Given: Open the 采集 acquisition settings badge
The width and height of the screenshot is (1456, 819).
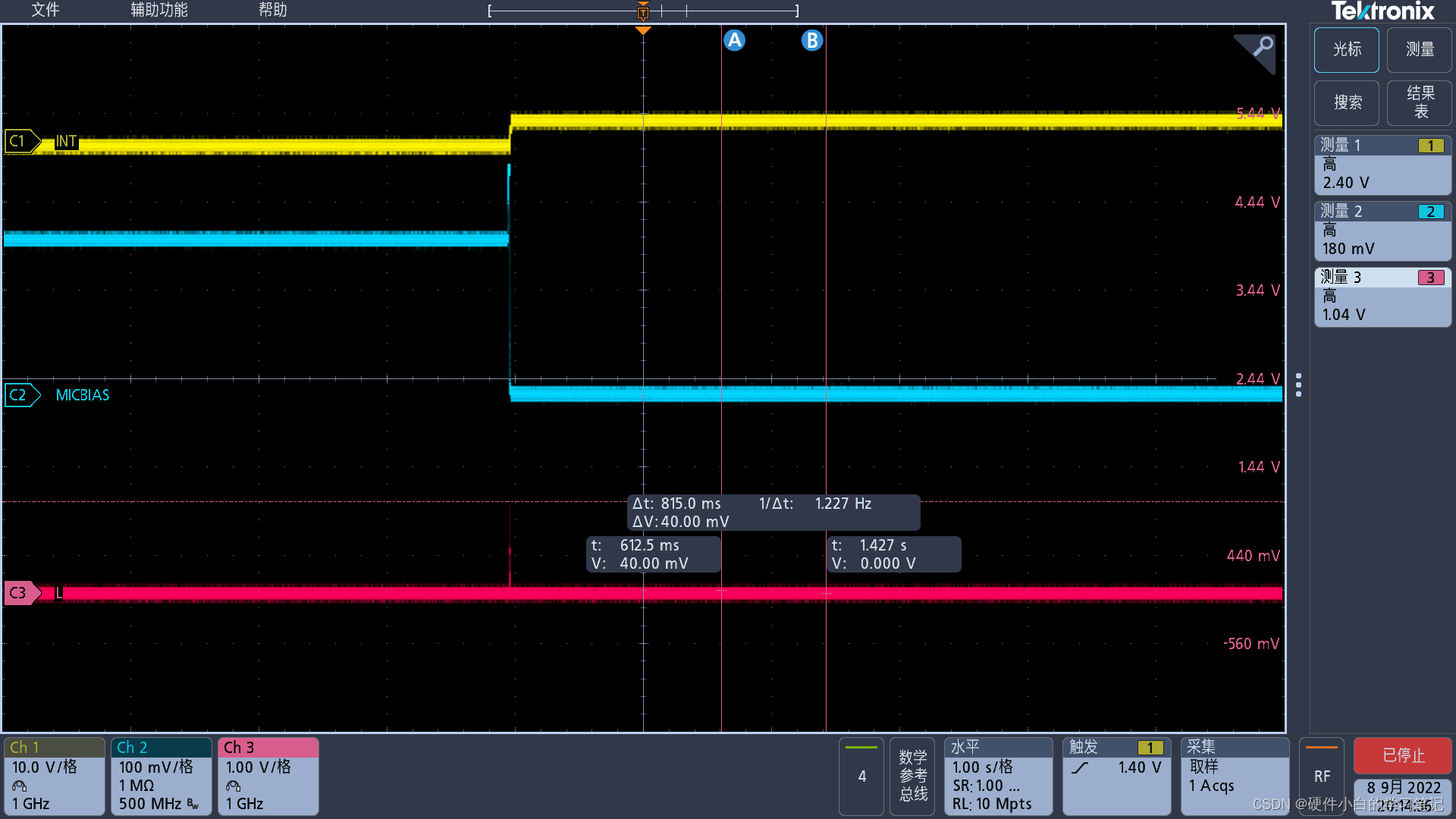Looking at the screenshot, I should 1235,776.
